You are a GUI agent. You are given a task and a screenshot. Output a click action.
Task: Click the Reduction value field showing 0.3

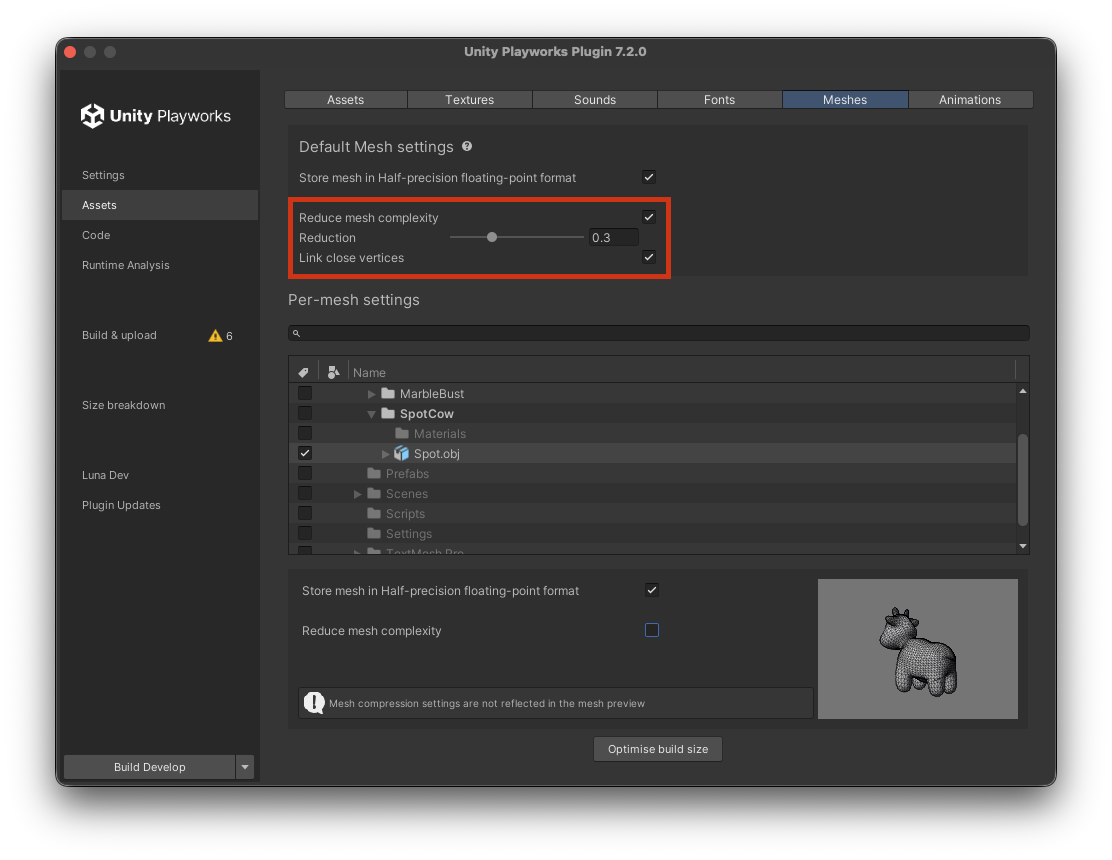[613, 238]
